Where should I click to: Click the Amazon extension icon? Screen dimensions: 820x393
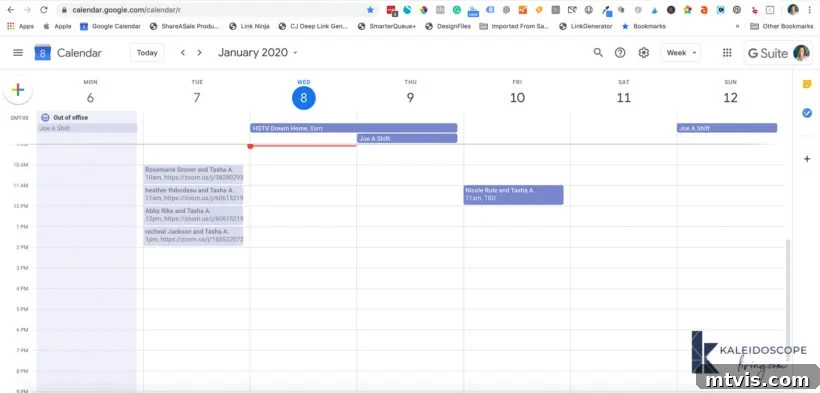tap(704, 9)
